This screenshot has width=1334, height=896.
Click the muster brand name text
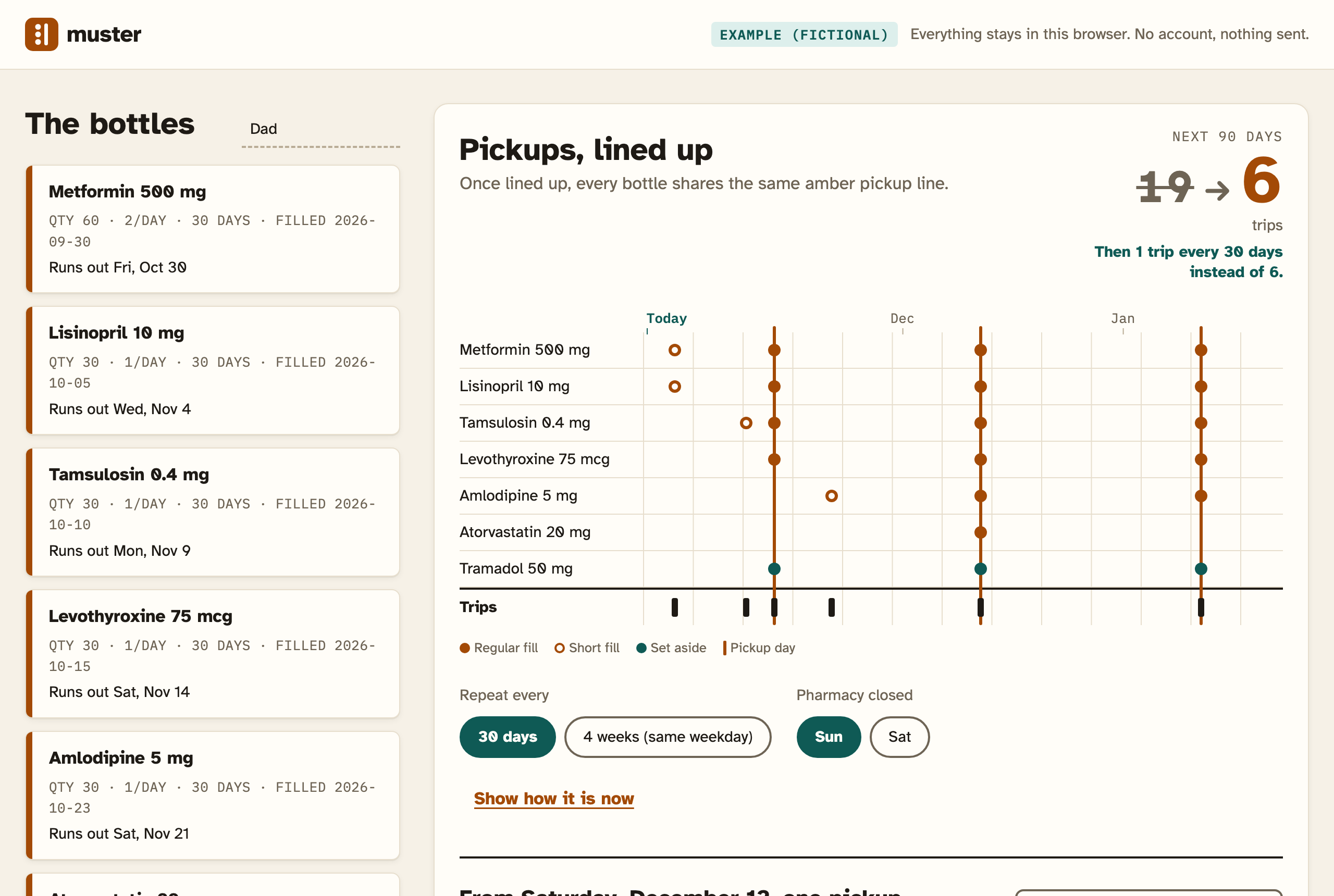pos(104,34)
